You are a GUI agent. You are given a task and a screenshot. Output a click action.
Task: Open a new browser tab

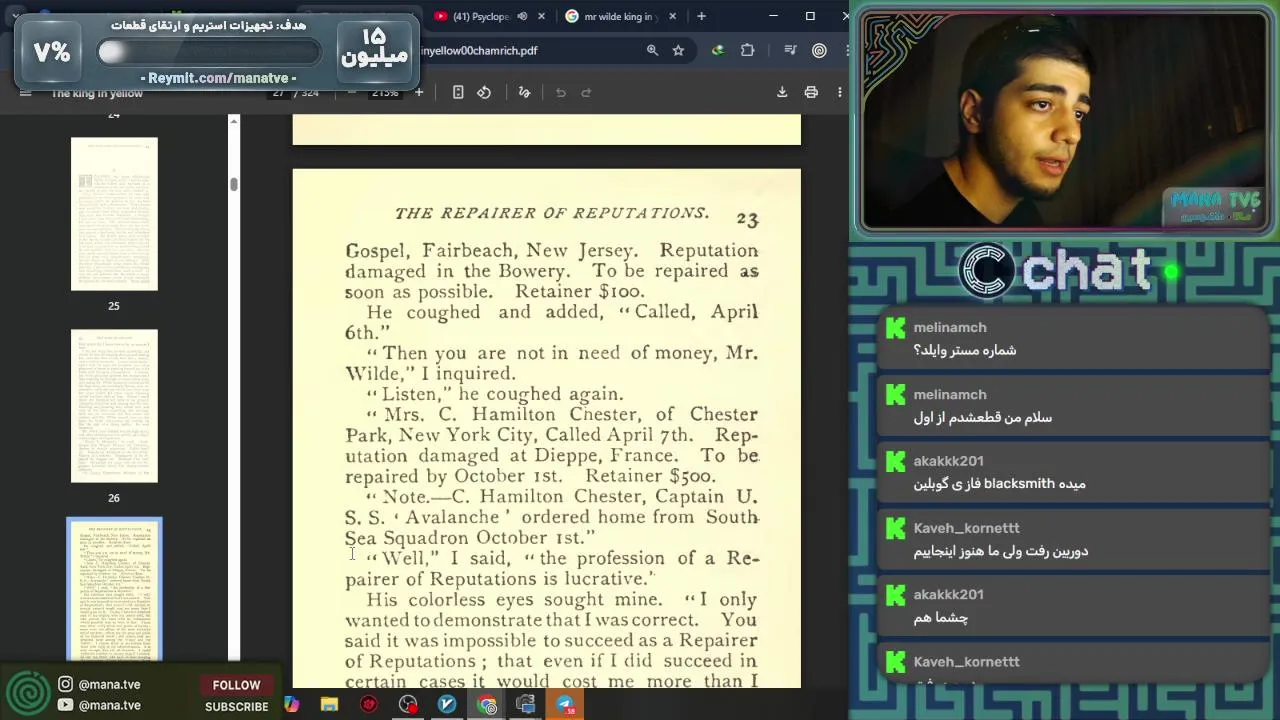point(701,16)
